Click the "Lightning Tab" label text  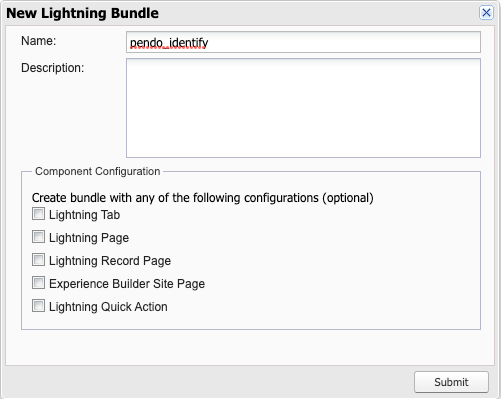click(x=84, y=215)
